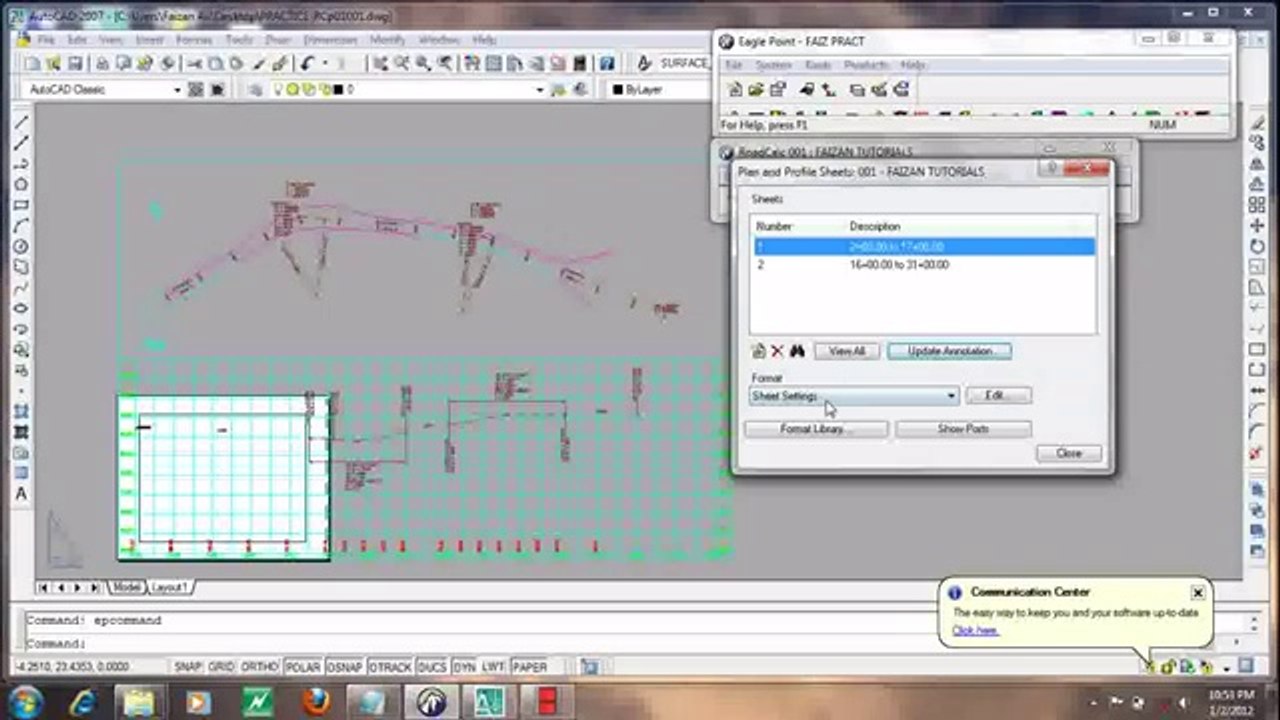1280x720 pixels.
Task: Click the new sheet icon in the dialog
Action: point(758,351)
